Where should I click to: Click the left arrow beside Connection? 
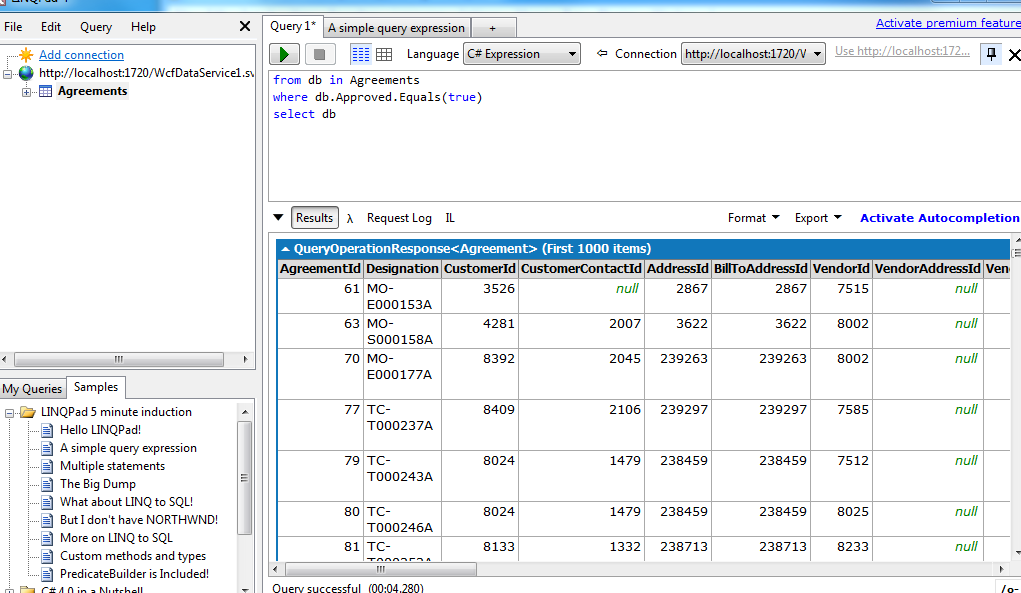click(x=602, y=53)
